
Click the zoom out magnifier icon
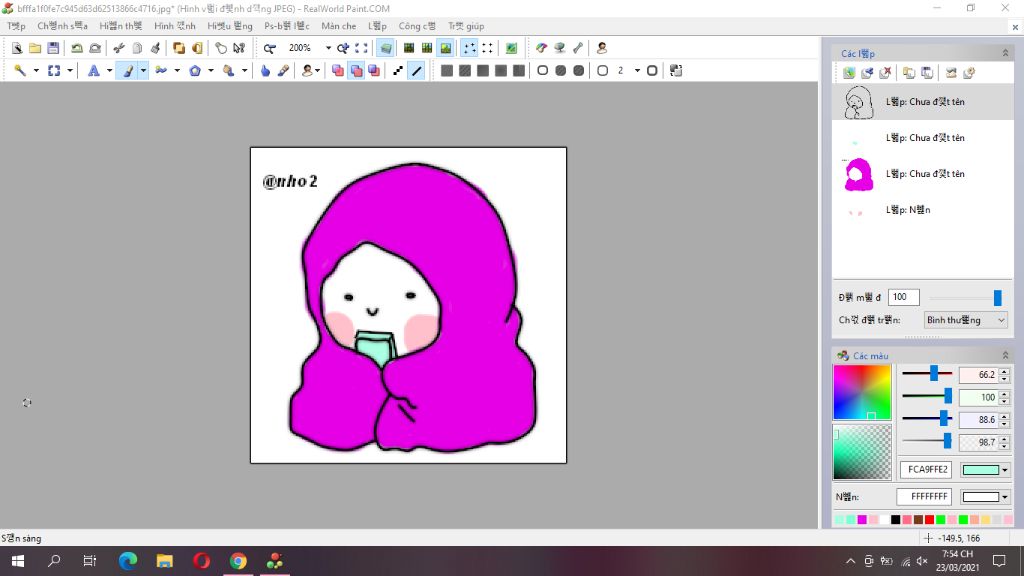point(270,48)
